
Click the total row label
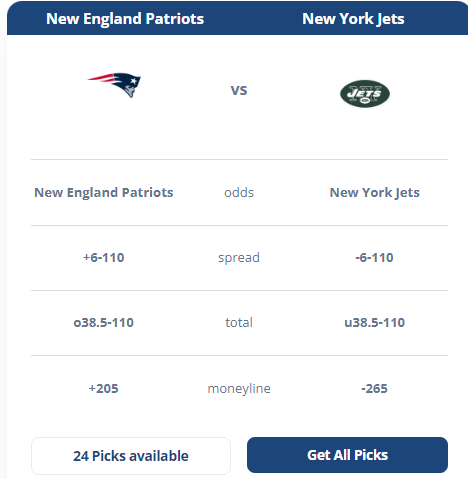239,323
